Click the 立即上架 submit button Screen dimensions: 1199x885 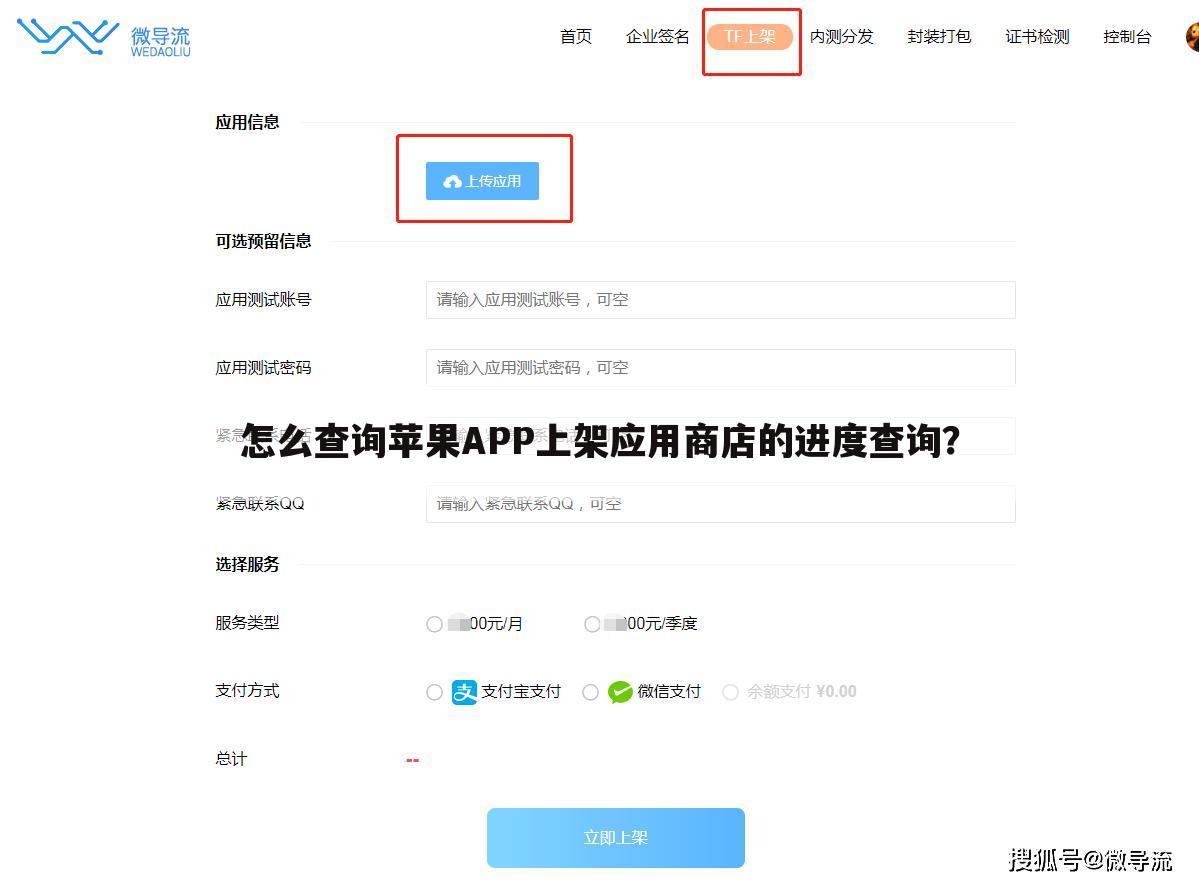point(616,838)
